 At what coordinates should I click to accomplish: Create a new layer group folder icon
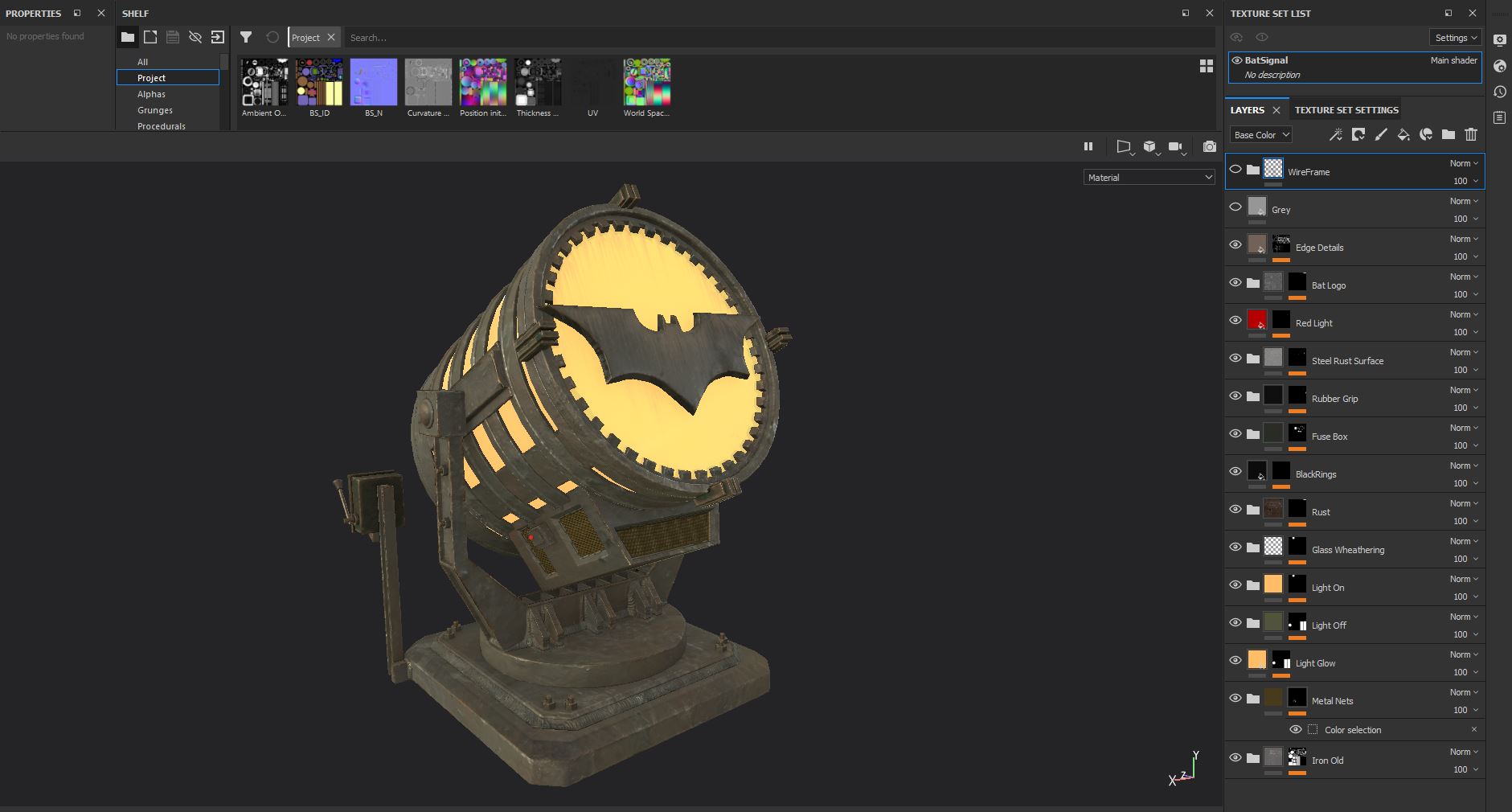pyautogui.click(x=1448, y=134)
